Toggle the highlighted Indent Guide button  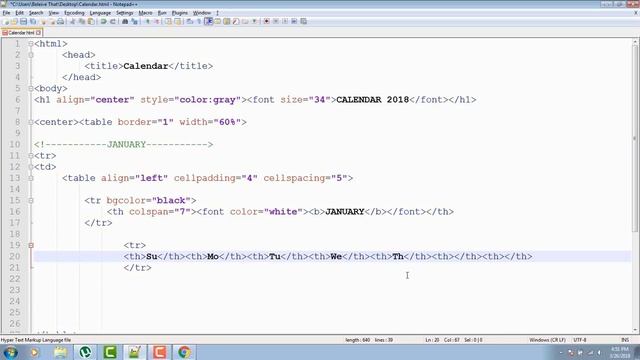(208, 21)
